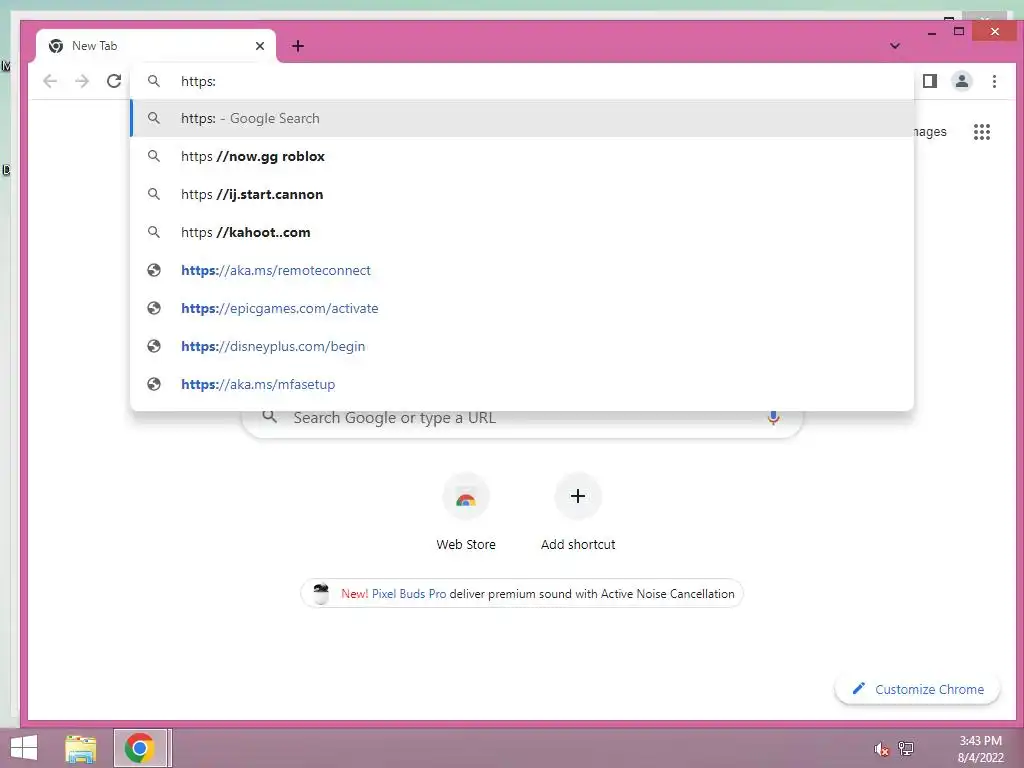Start voice search with the microphone icon
This screenshot has width=1024, height=768.
click(773, 418)
